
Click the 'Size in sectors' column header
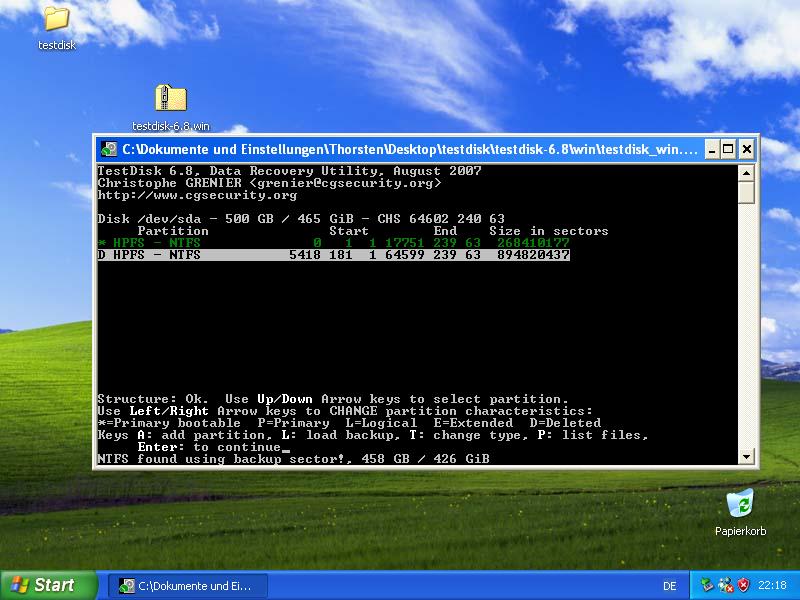click(x=548, y=231)
